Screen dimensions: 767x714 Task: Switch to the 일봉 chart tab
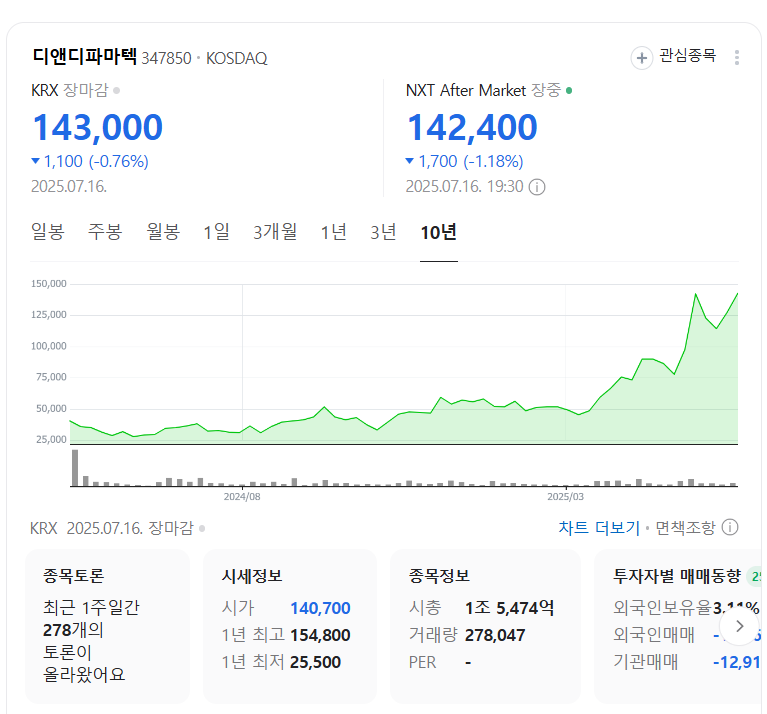[x=47, y=232]
